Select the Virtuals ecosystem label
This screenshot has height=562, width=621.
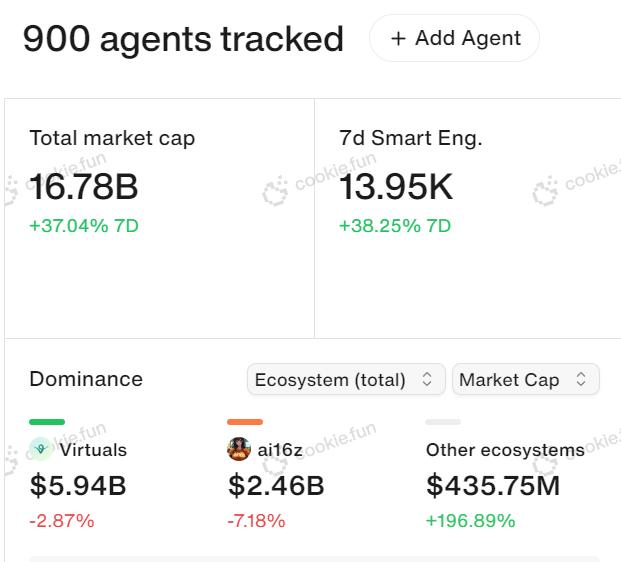tap(93, 450)
